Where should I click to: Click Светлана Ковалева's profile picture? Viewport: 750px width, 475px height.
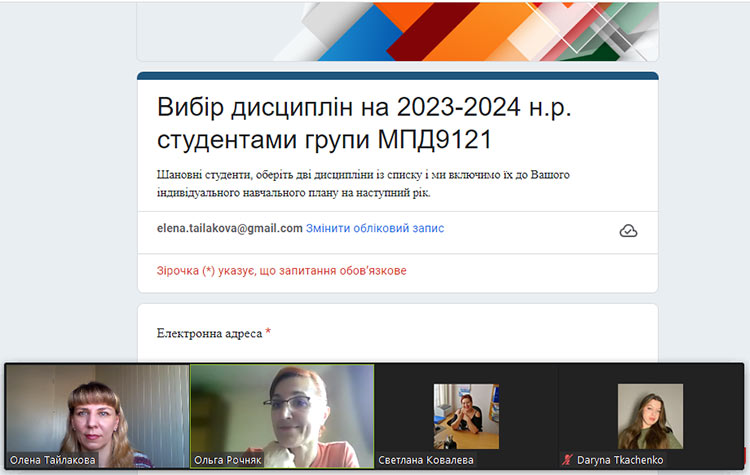pos(466,416)
